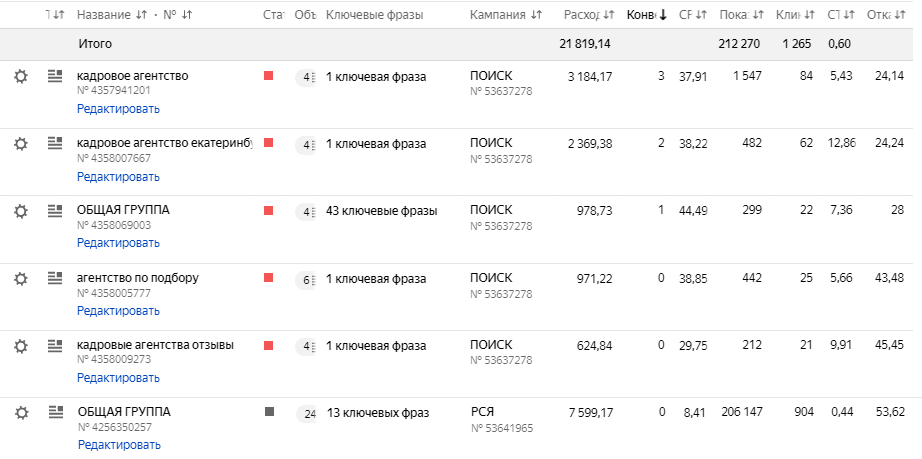
Task: Click 'Редактировать' under 'кадровые агентства отзывы'
Action: click(x=118, y=378)
